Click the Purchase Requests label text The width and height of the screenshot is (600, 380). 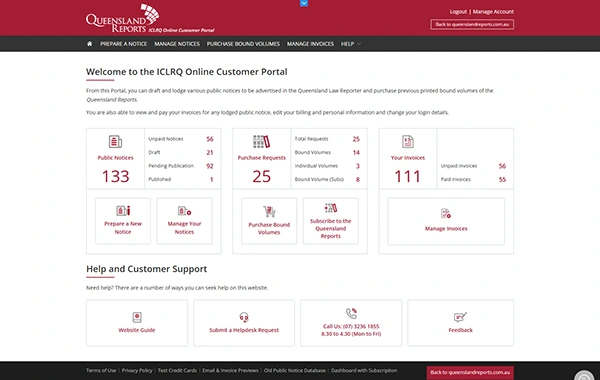[261, 158]
